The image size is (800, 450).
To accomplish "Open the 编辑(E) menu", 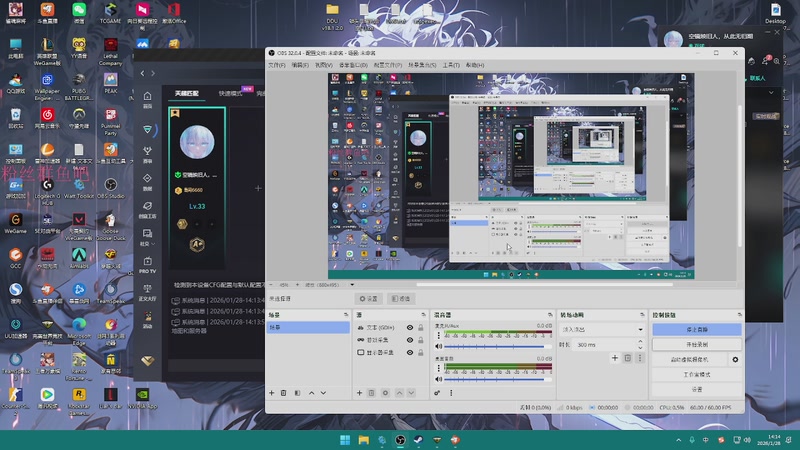I will (300, 65).
